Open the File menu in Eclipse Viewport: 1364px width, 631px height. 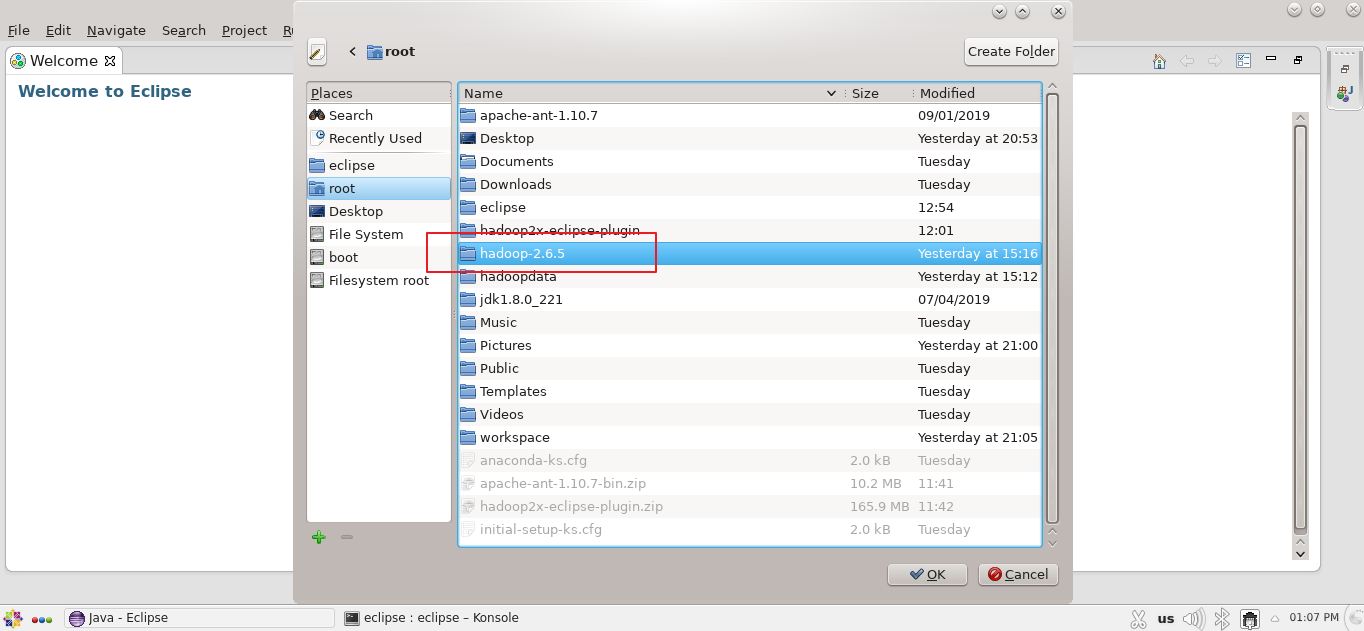tap(19, 30)
